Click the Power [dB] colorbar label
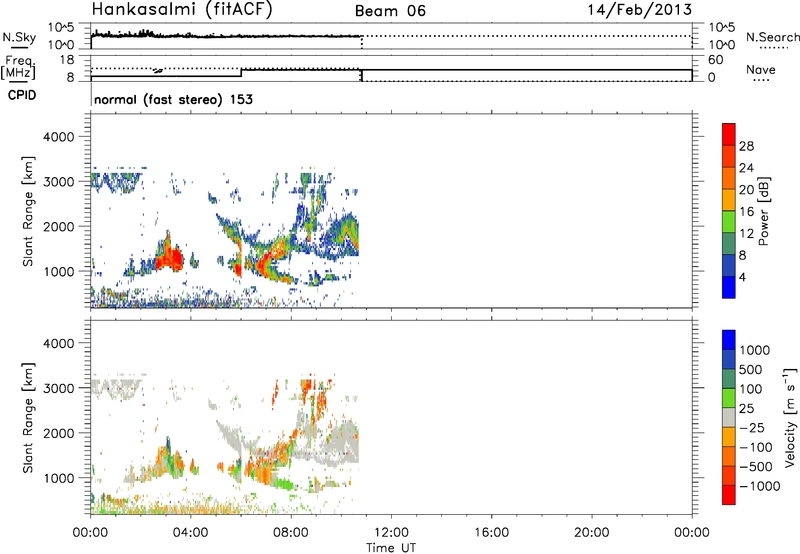 pyautogui.click(x=763, y=211)
